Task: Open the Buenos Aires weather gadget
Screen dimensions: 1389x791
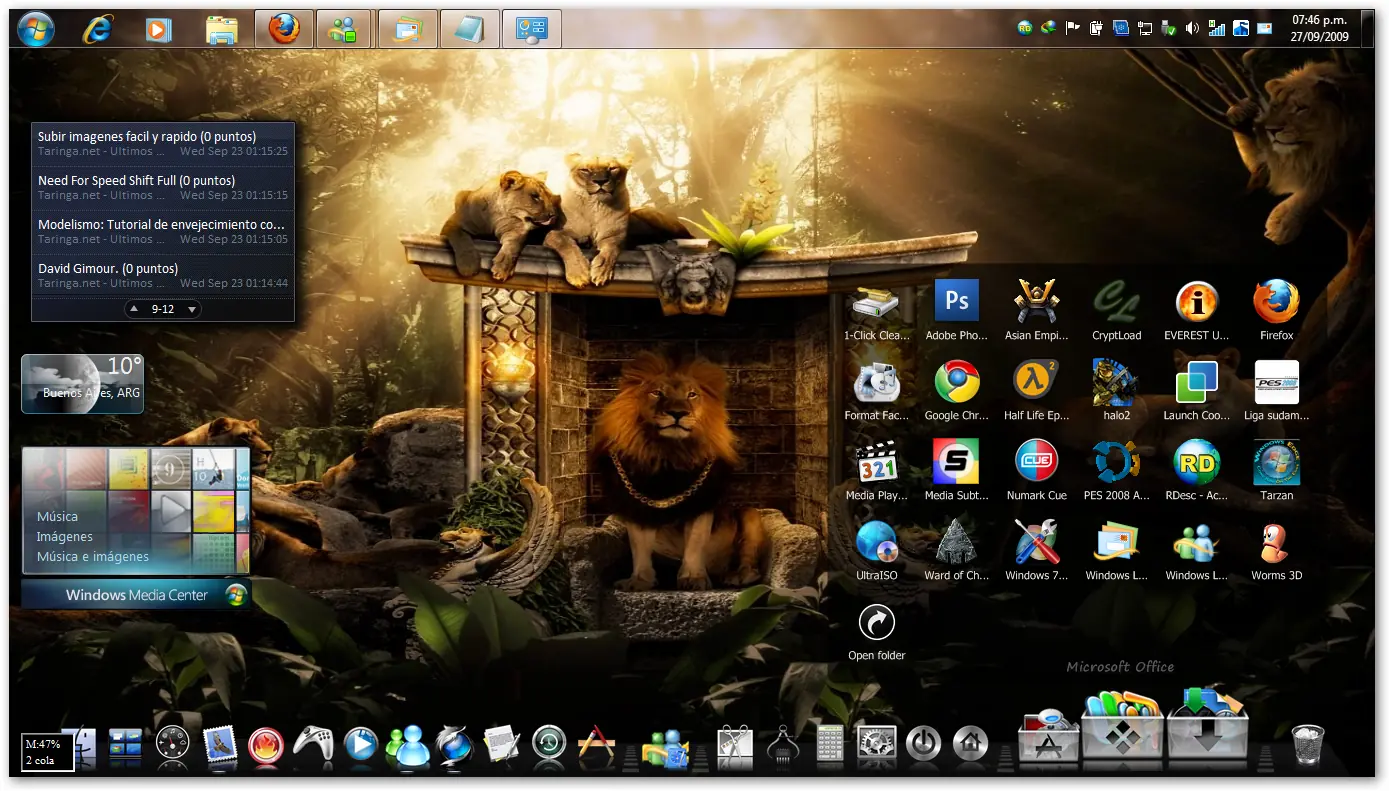Action: point(82,383)
